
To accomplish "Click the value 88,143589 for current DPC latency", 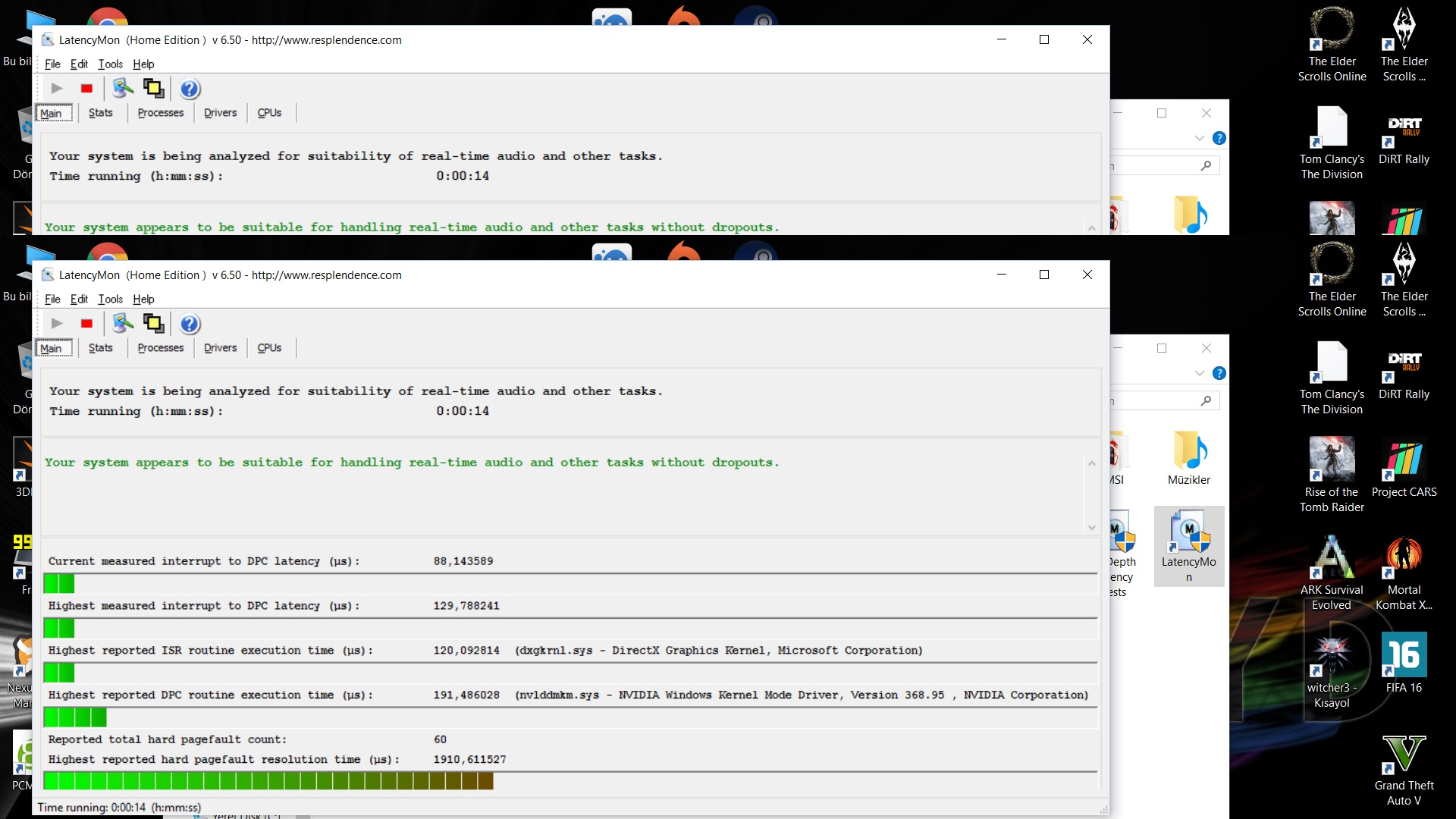I will [x=463, y=561].
